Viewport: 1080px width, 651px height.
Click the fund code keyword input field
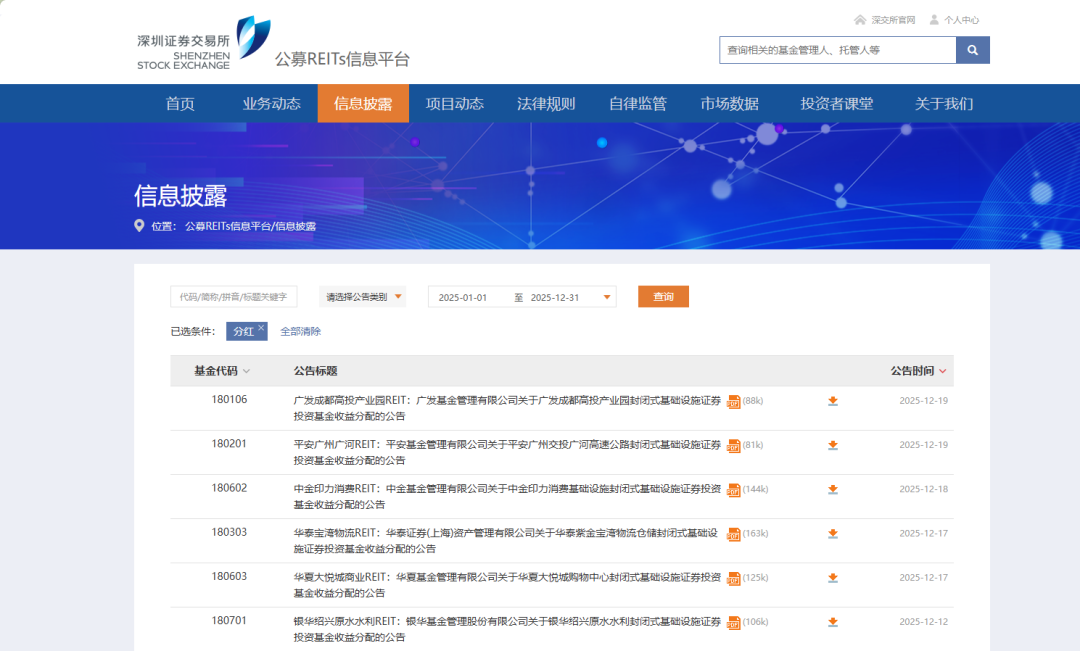tap(233, 297)
